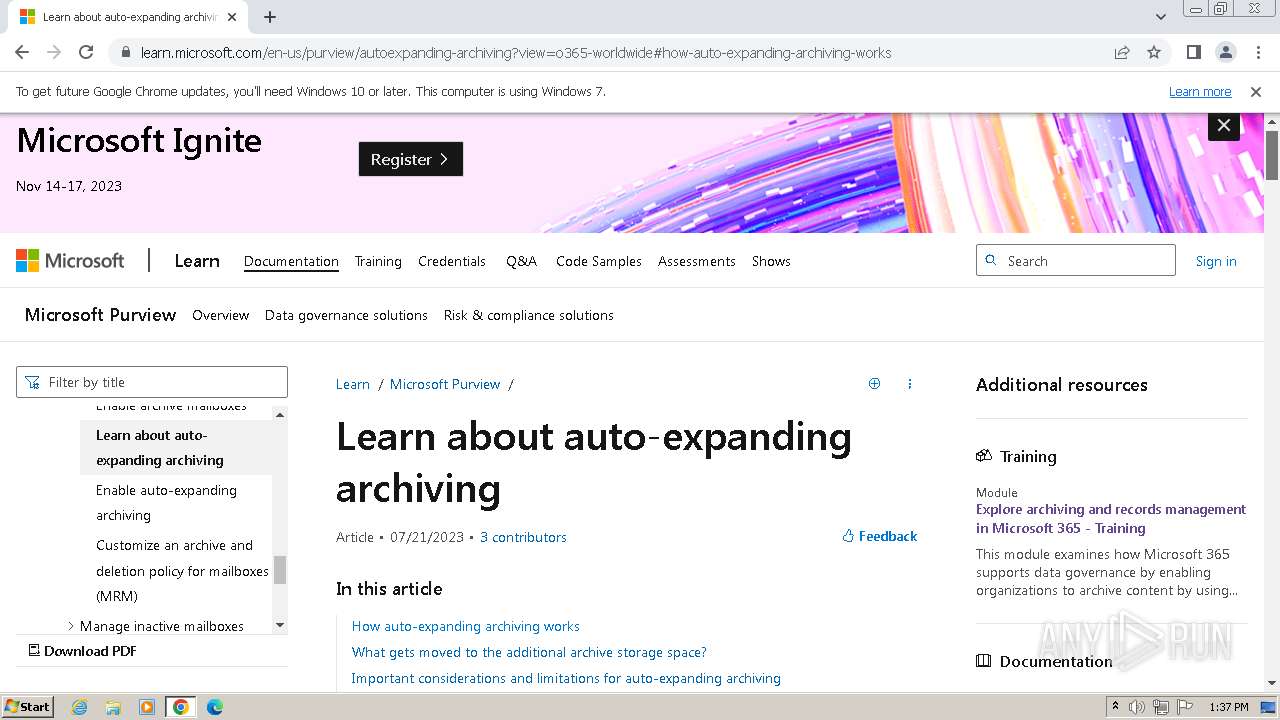Show hidden system tray icons
This screenshot has height=720, width=1280.
tap(1115, 707)
